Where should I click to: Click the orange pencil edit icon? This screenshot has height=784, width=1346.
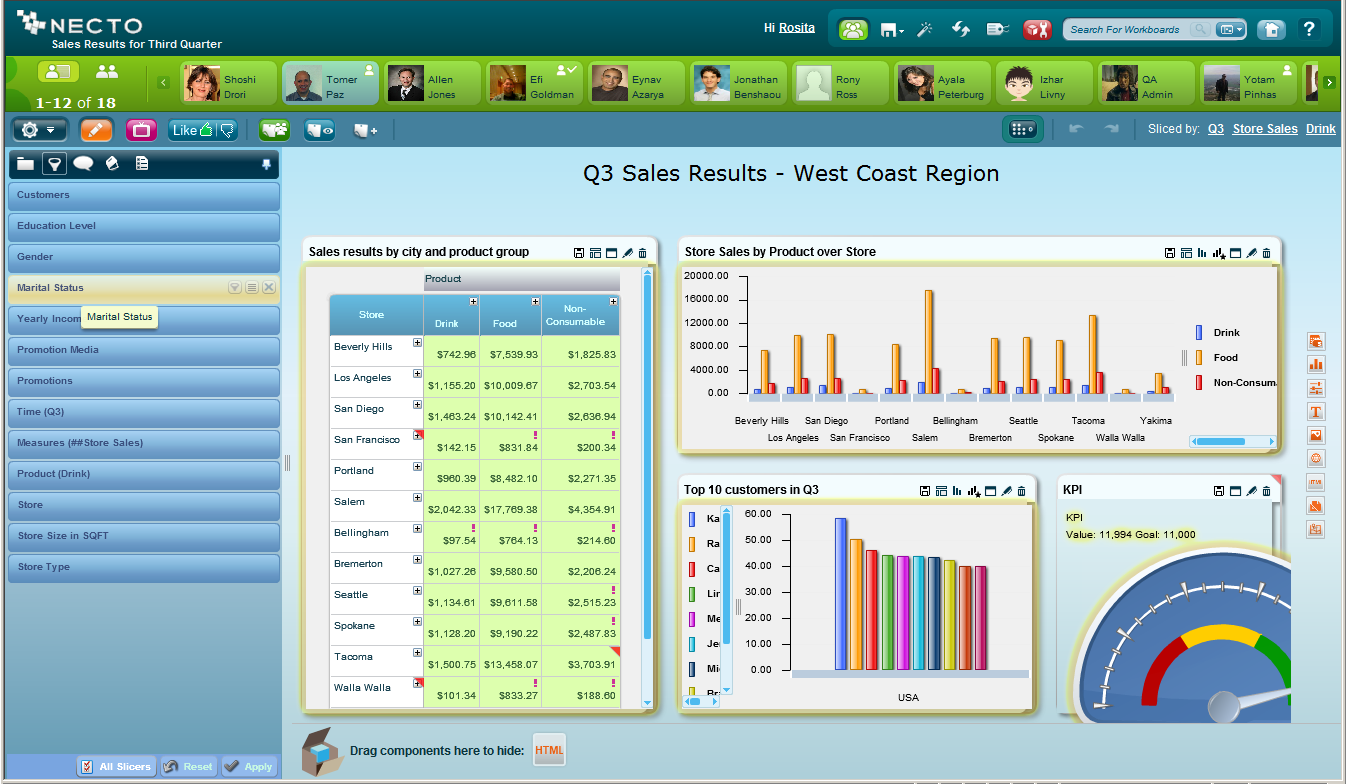pos(96,130)
